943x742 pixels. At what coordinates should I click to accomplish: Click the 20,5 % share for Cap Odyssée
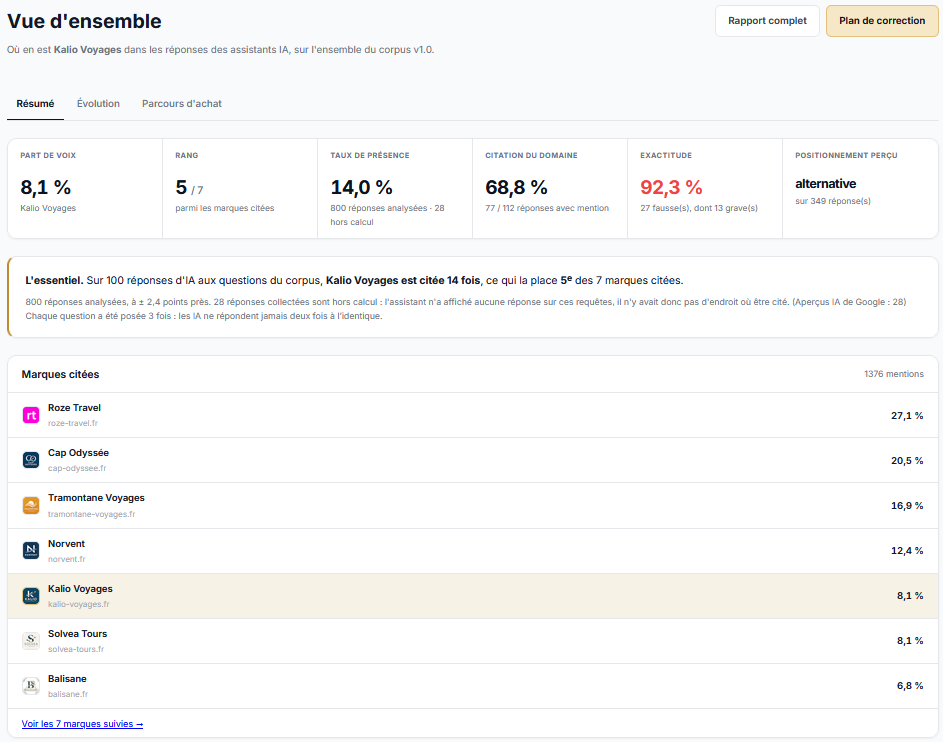[x=907, y=461]
